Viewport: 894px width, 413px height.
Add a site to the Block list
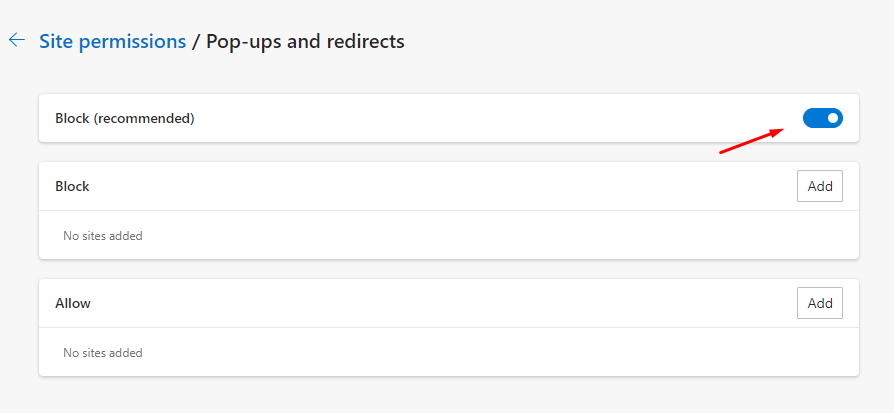(x=819, y=187)
